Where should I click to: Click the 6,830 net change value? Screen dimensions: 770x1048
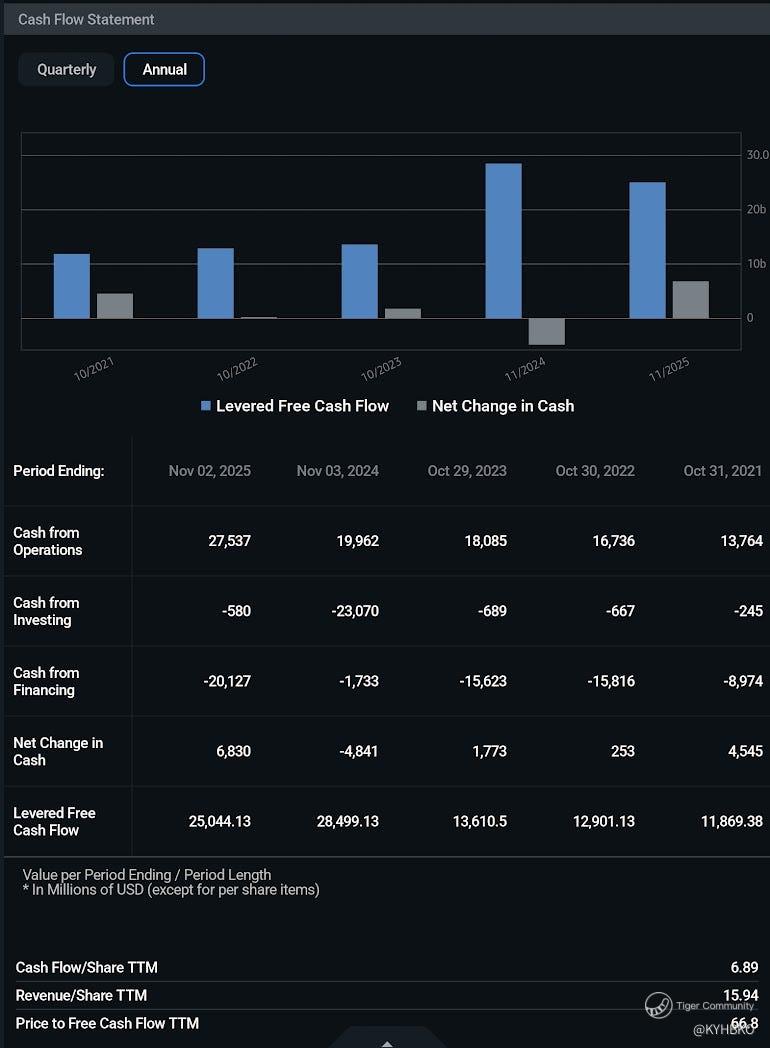point(233,751)
